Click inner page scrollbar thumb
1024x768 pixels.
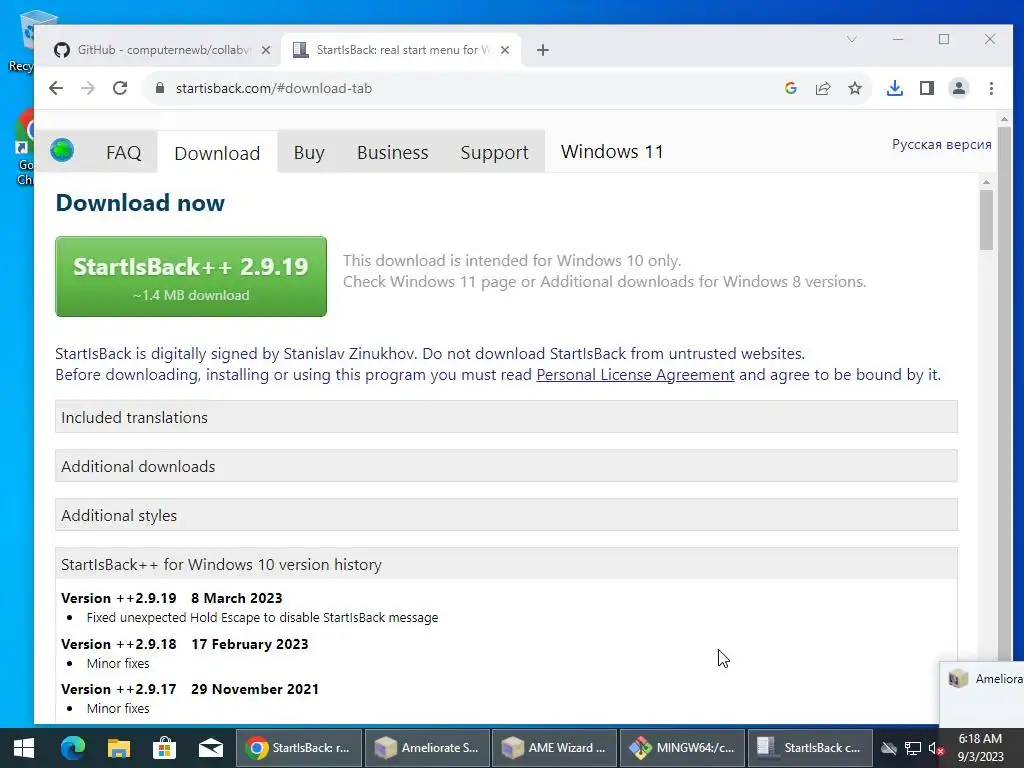coord(986,220)
